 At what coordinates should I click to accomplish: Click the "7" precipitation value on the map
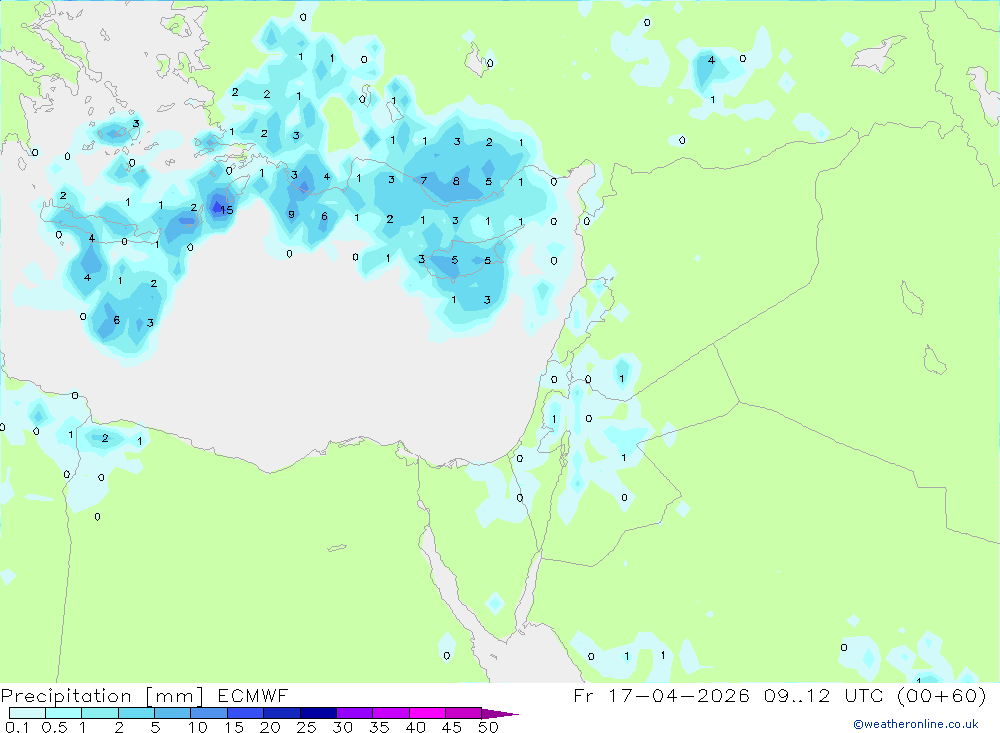pyautogui.click(x=423, y=181)
